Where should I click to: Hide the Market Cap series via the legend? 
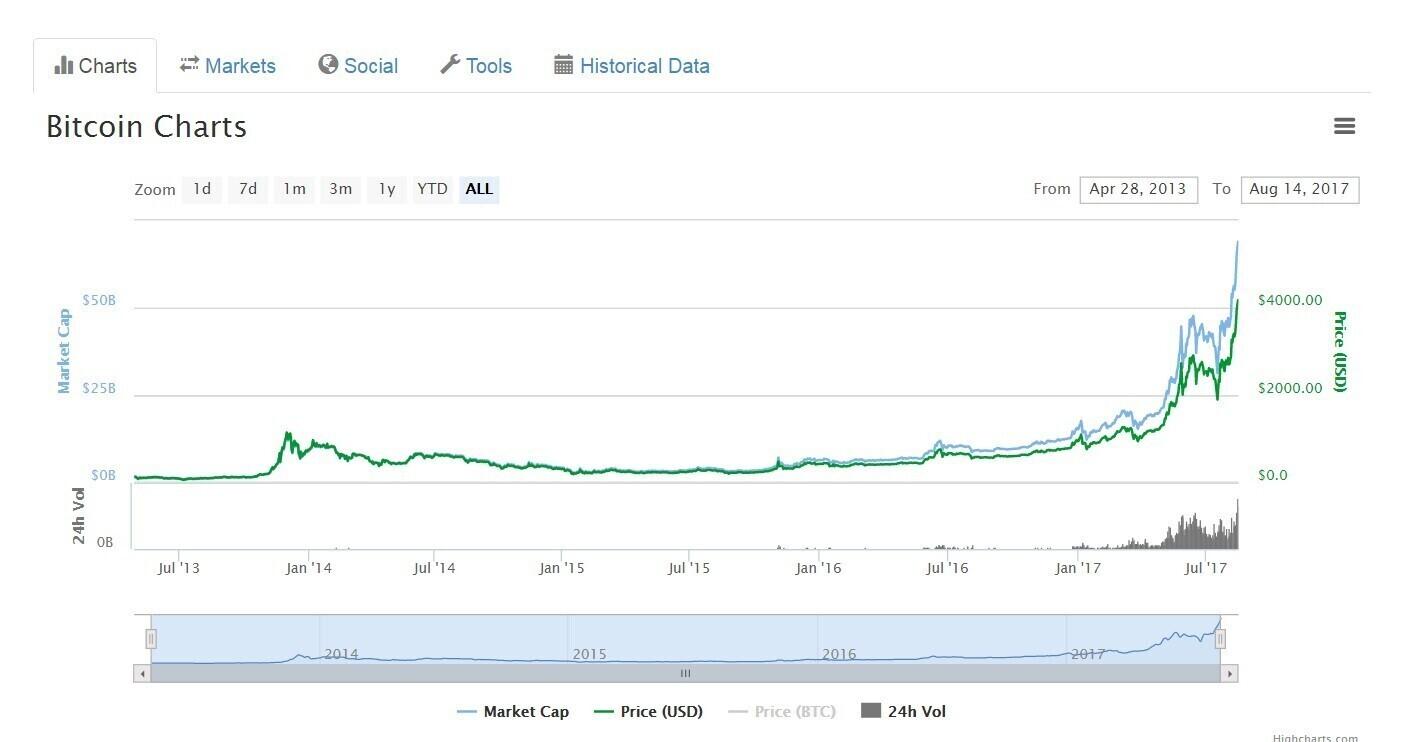click(513, 711)
